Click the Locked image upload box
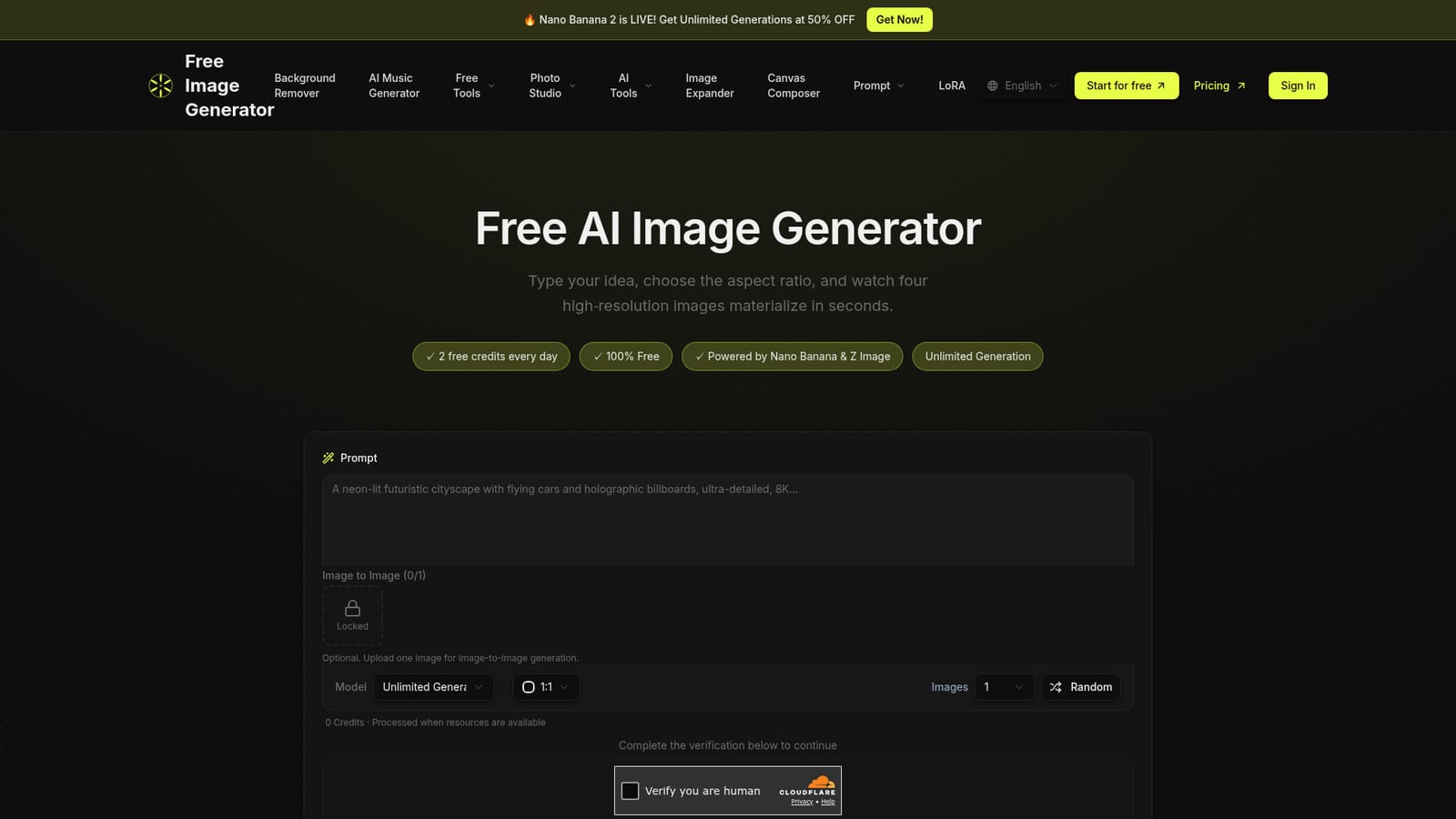The height and width of the screenshot is (819, 1456). tap(352, 615)
